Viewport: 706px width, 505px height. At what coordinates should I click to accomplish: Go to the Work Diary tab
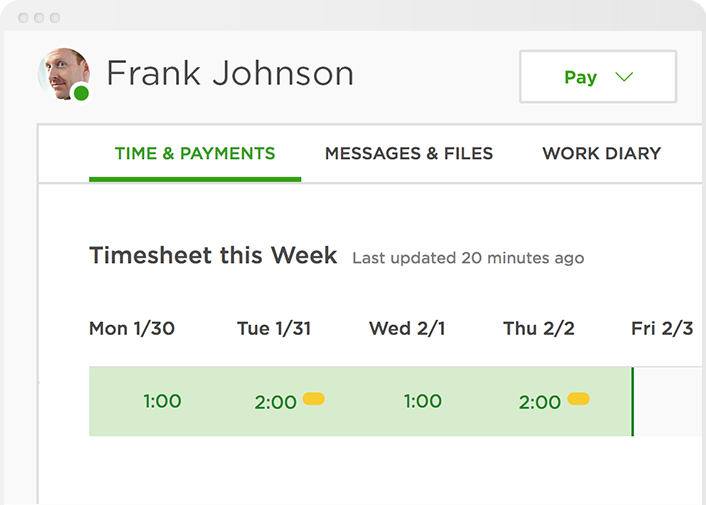(601, 154)
